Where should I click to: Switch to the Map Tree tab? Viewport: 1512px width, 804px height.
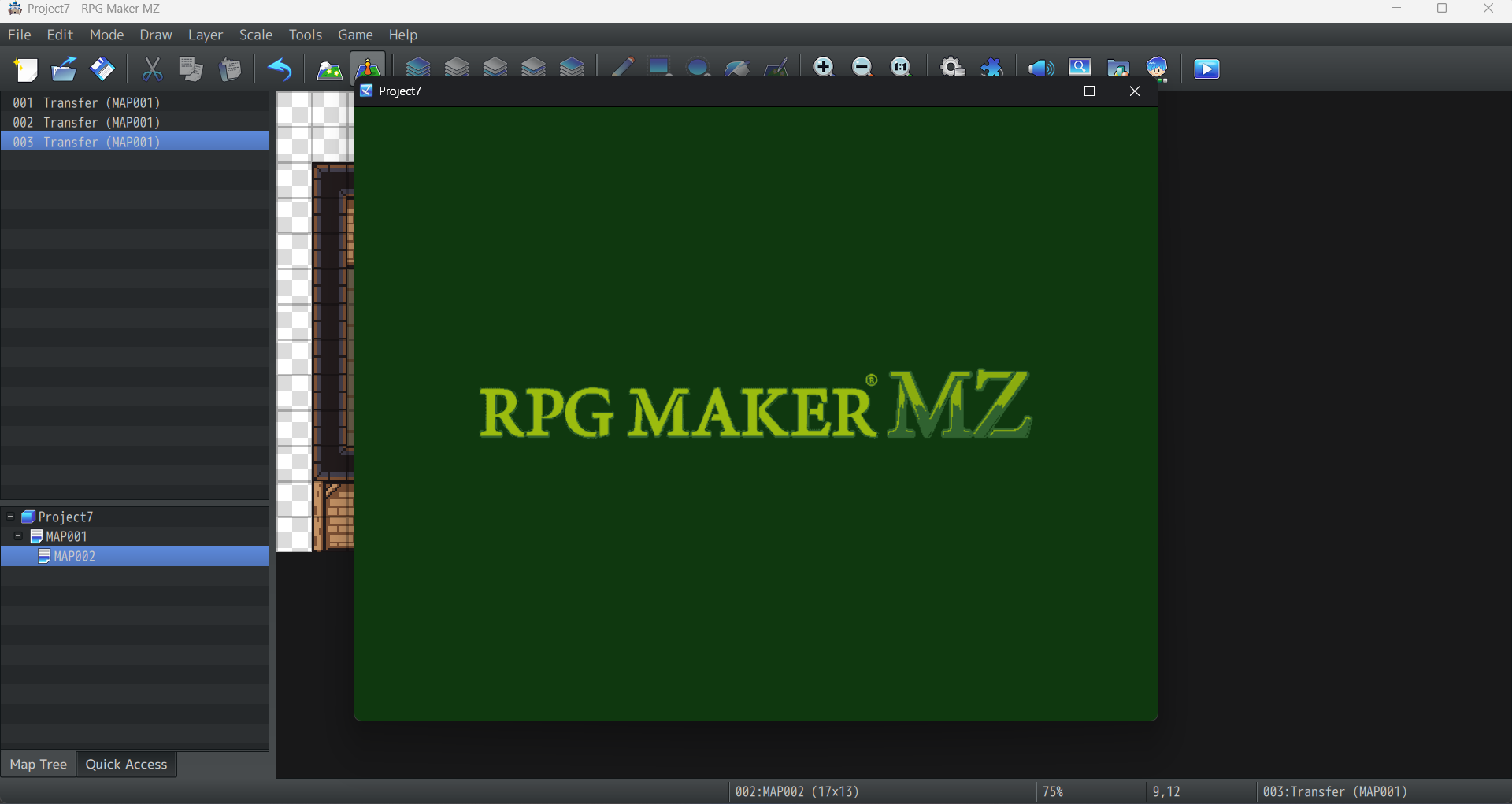[x=39, y=764]
